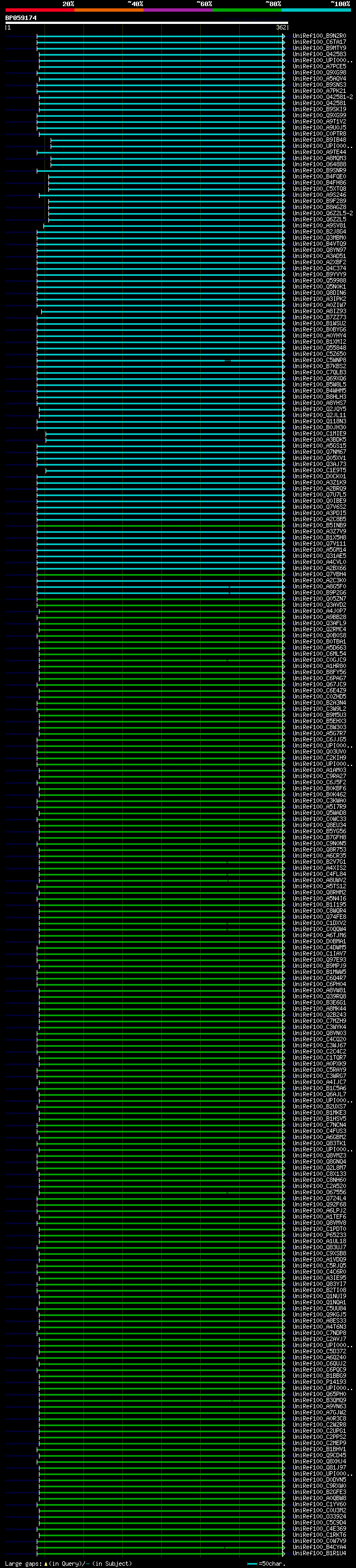This screenshot has height=1568, width=356.
Task: Click the UniRef100_B9YVY9 label
Action: 319,275
